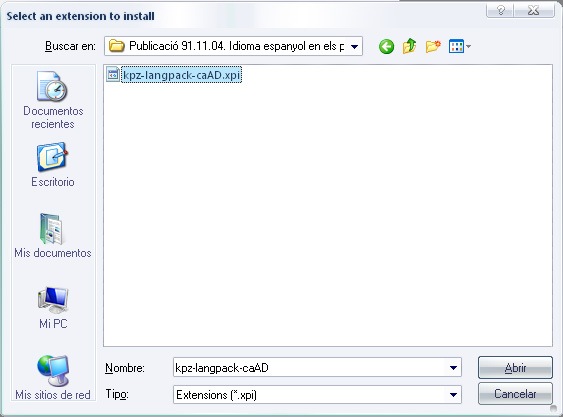
Task: Go back with the green arrow icon
Action: click(386, 46)
